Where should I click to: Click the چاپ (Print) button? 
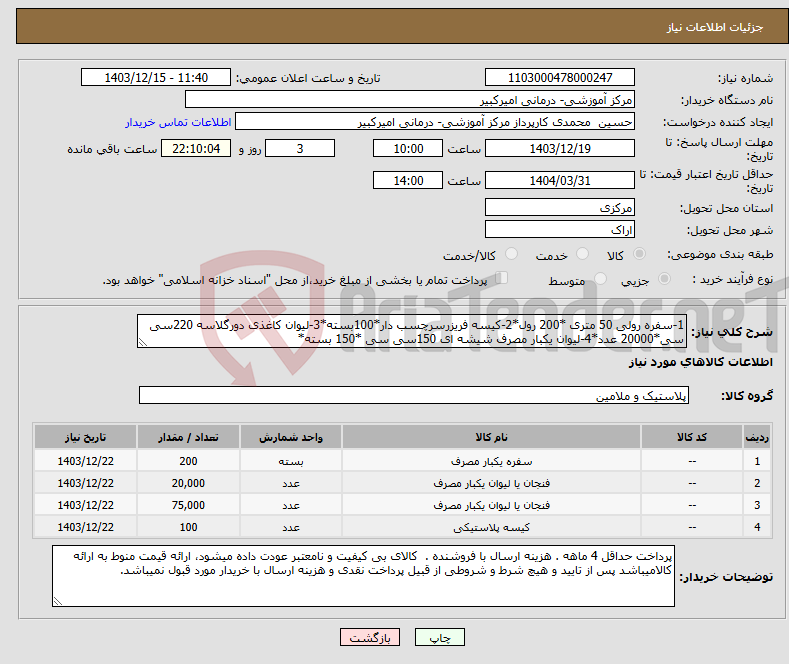pos(439,637)
